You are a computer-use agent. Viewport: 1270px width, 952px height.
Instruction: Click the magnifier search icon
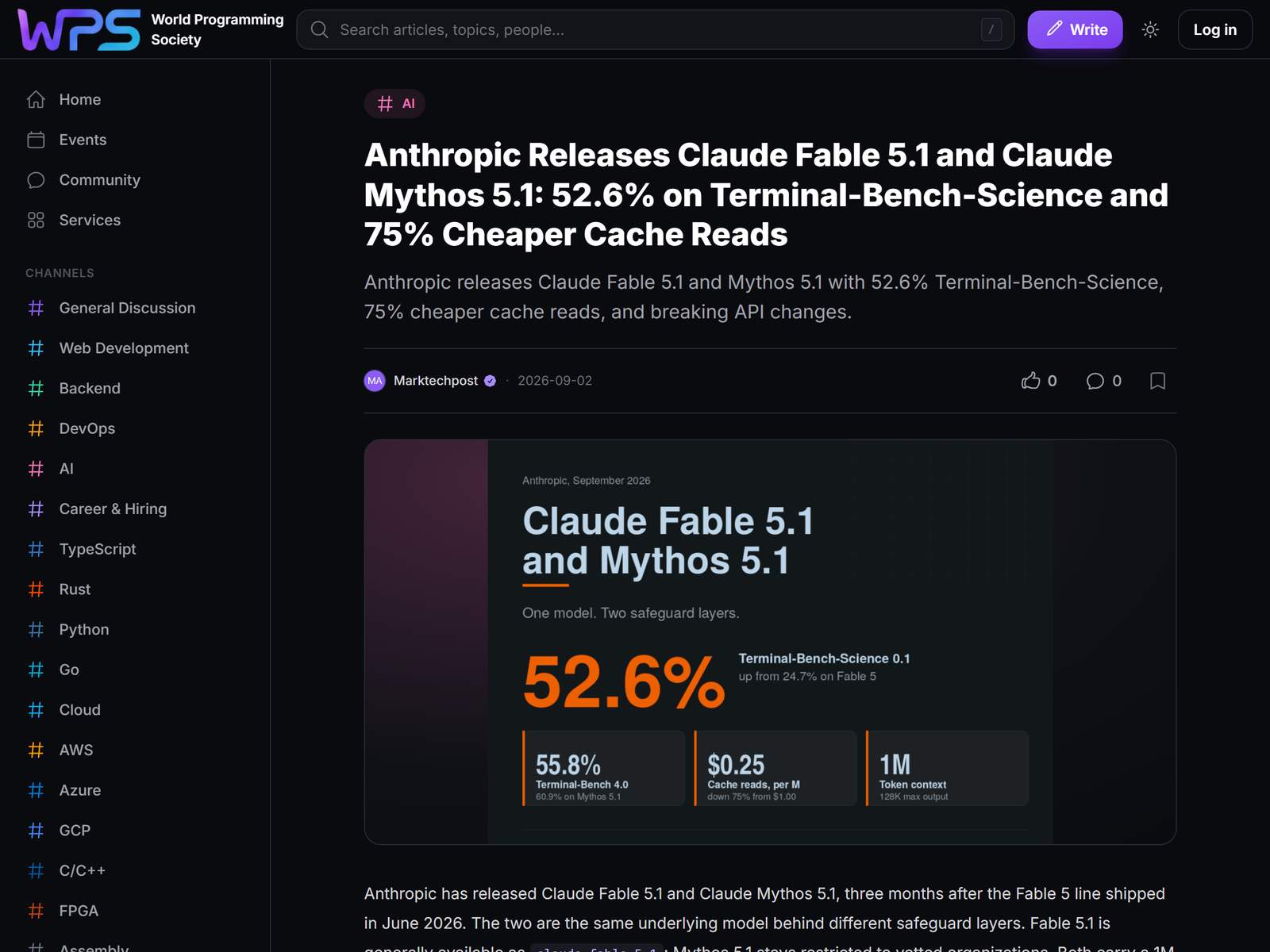click(320, 30)
